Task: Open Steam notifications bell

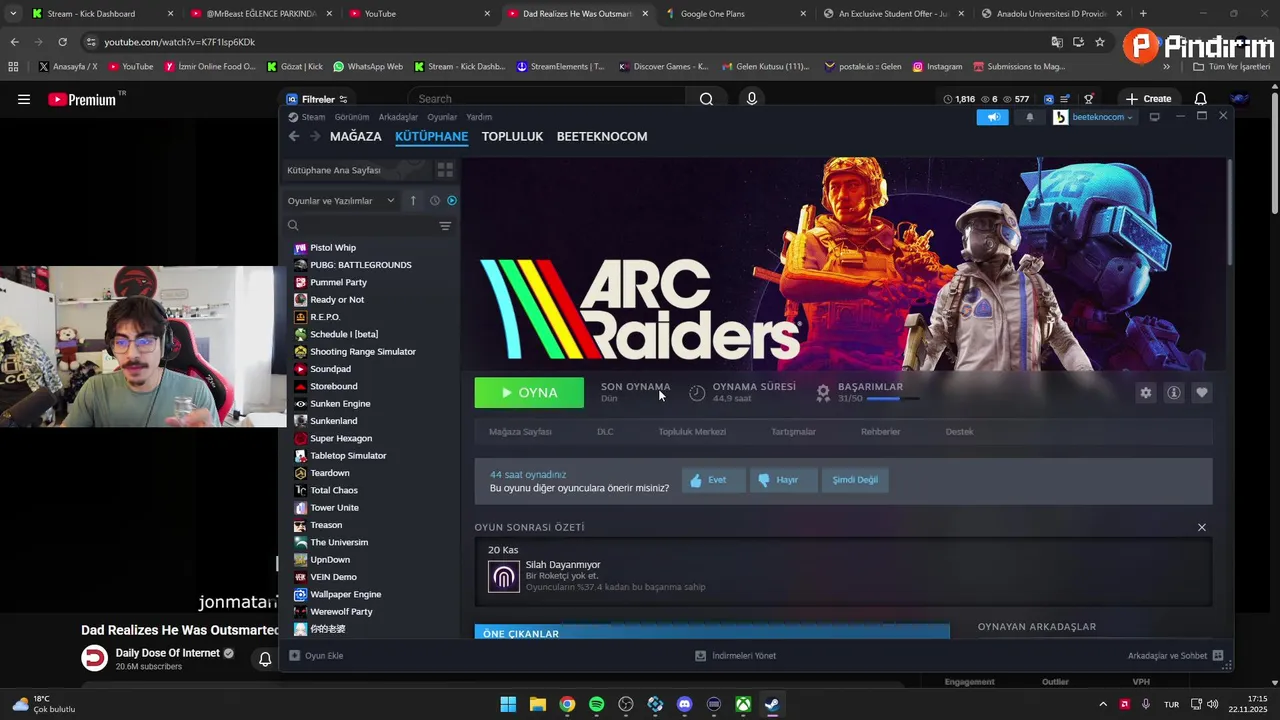Action: pos(1030,117)
